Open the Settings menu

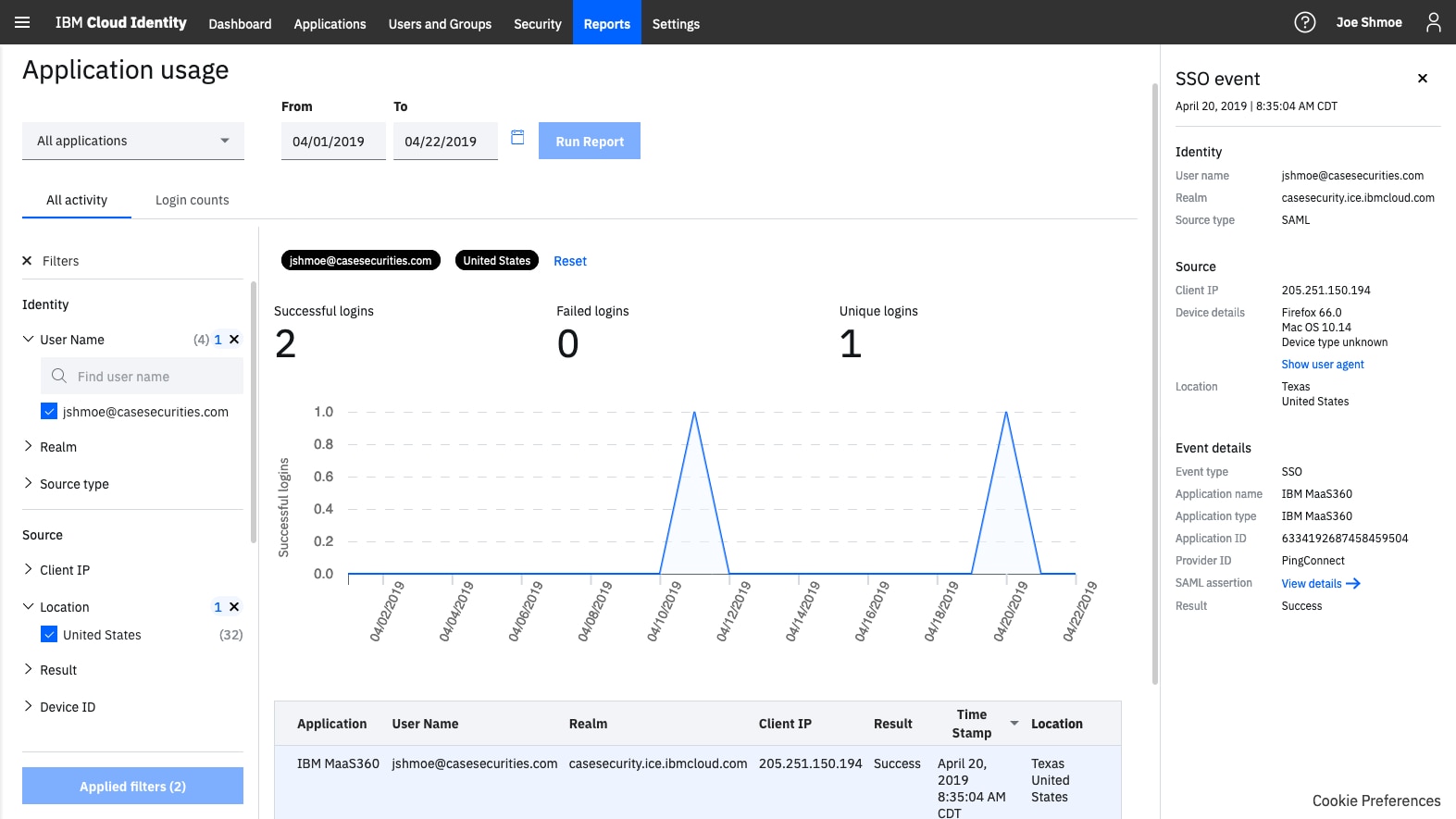pos(676,23)
